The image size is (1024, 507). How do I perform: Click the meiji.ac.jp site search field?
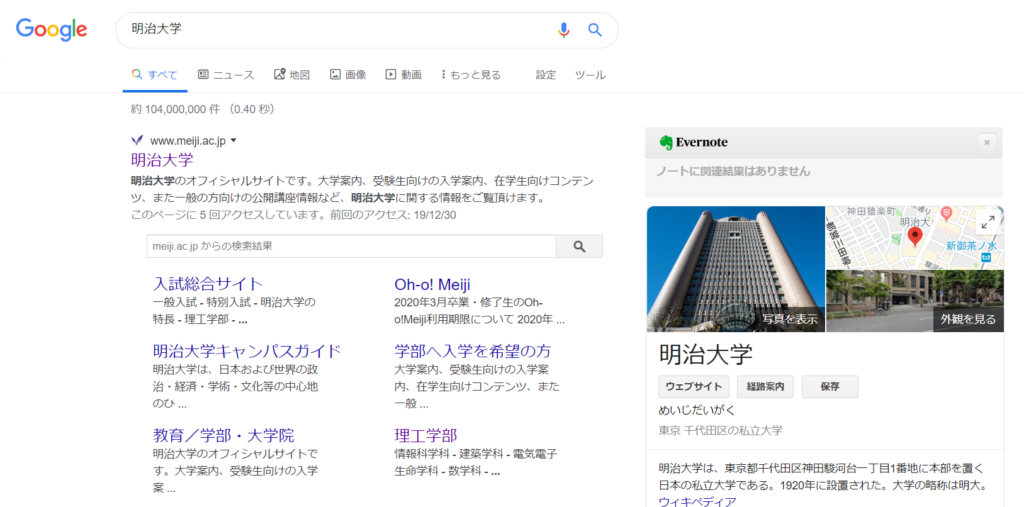351,246
